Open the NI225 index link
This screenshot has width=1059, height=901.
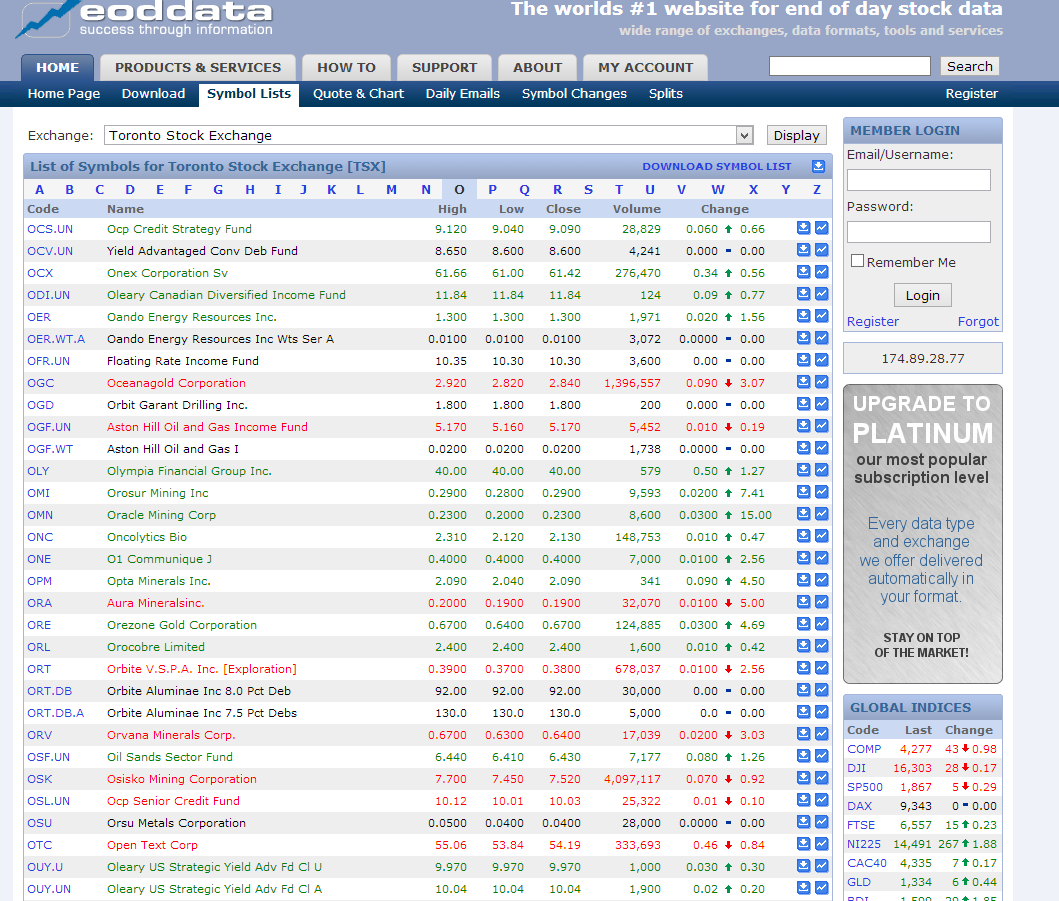tap(864, 844)
